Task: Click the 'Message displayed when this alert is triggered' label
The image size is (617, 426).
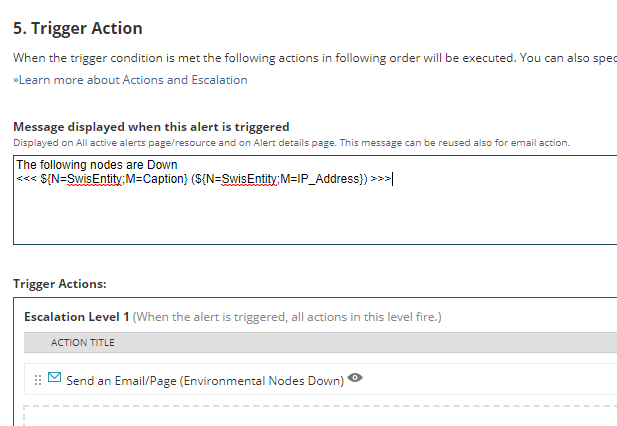Action: (151, 127)
